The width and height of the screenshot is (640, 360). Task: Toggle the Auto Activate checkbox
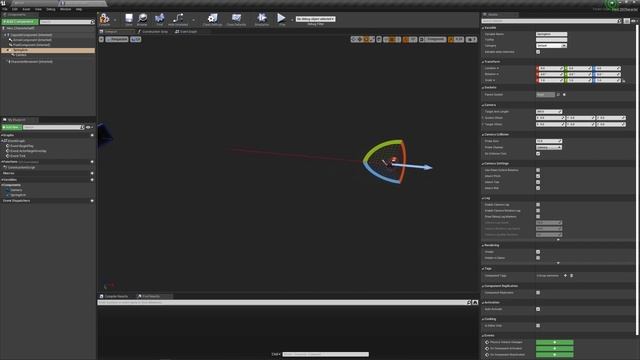tap(538, 309)
